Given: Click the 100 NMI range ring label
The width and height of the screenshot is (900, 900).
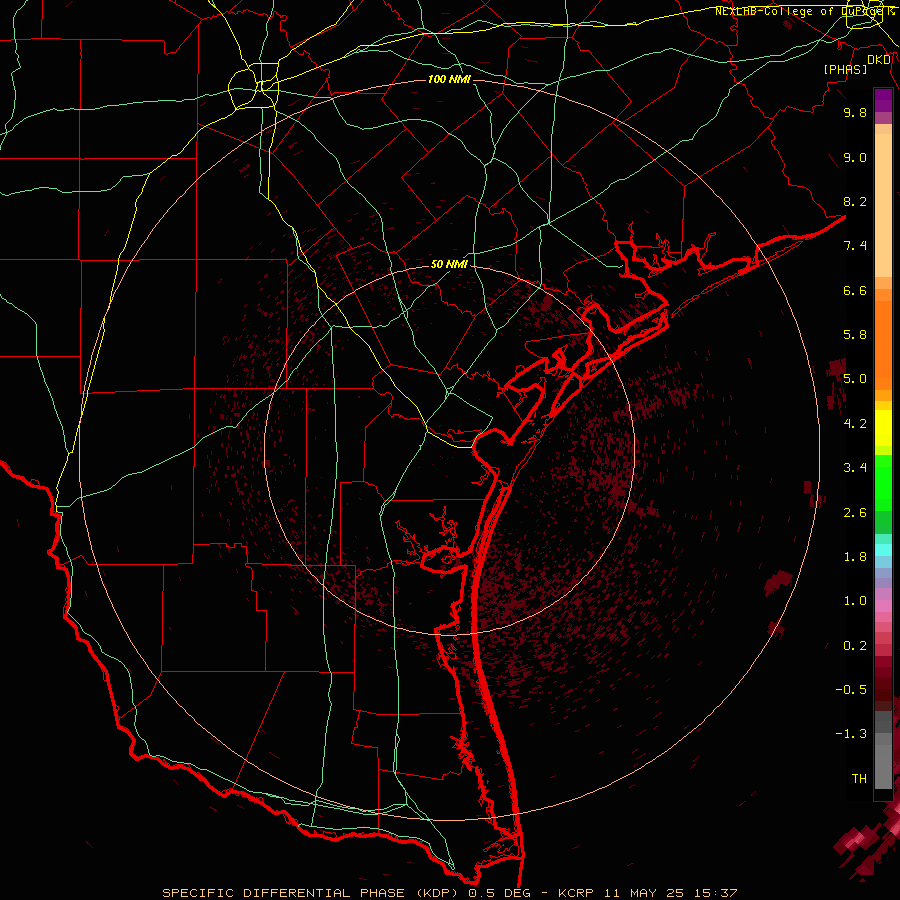Looking at the screenshot, I should (x=449, y=79).
